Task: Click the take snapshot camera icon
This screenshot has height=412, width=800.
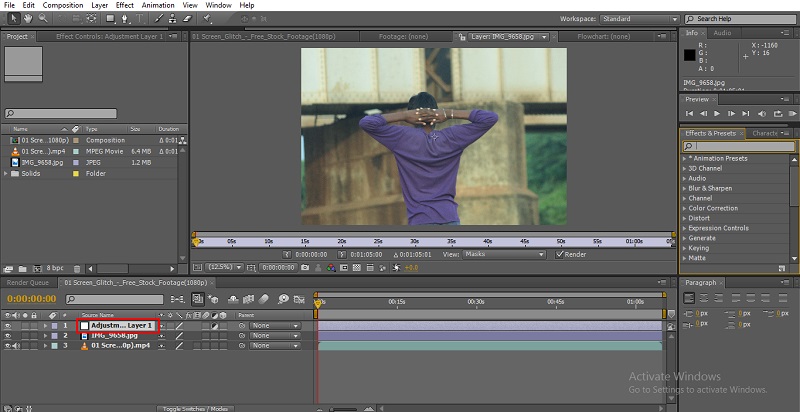Action: [x=305, y=267]
